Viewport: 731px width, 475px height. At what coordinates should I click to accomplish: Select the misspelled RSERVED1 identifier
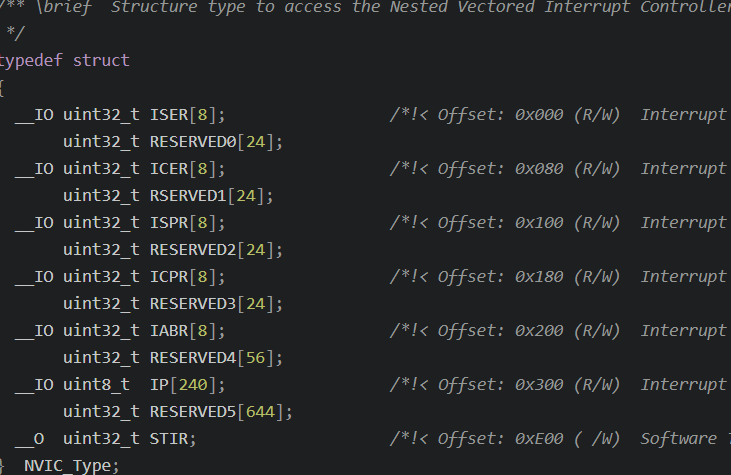(188, 196)
